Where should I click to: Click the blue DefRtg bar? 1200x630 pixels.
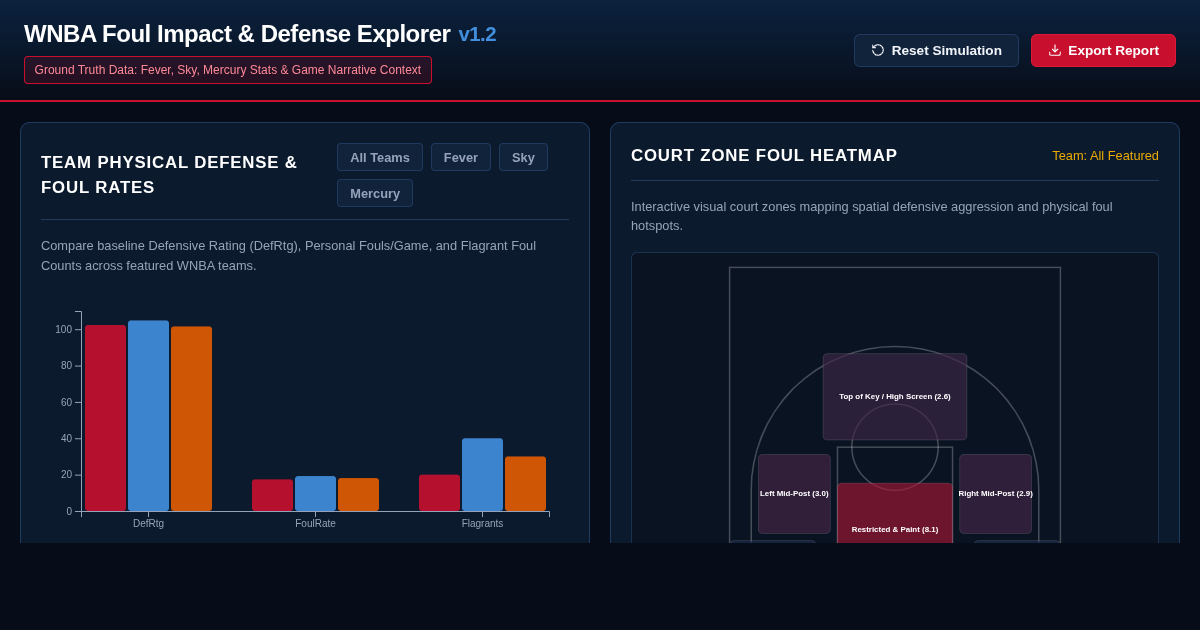click(x=148, y=416)
